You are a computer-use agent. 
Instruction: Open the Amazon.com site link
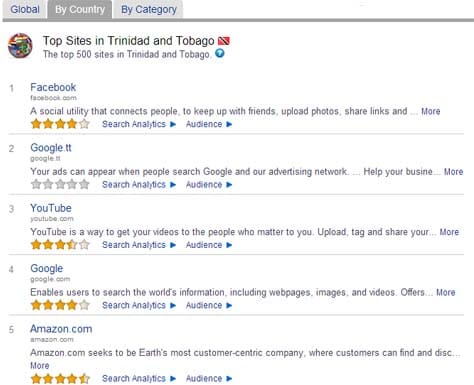coord(61,329)
